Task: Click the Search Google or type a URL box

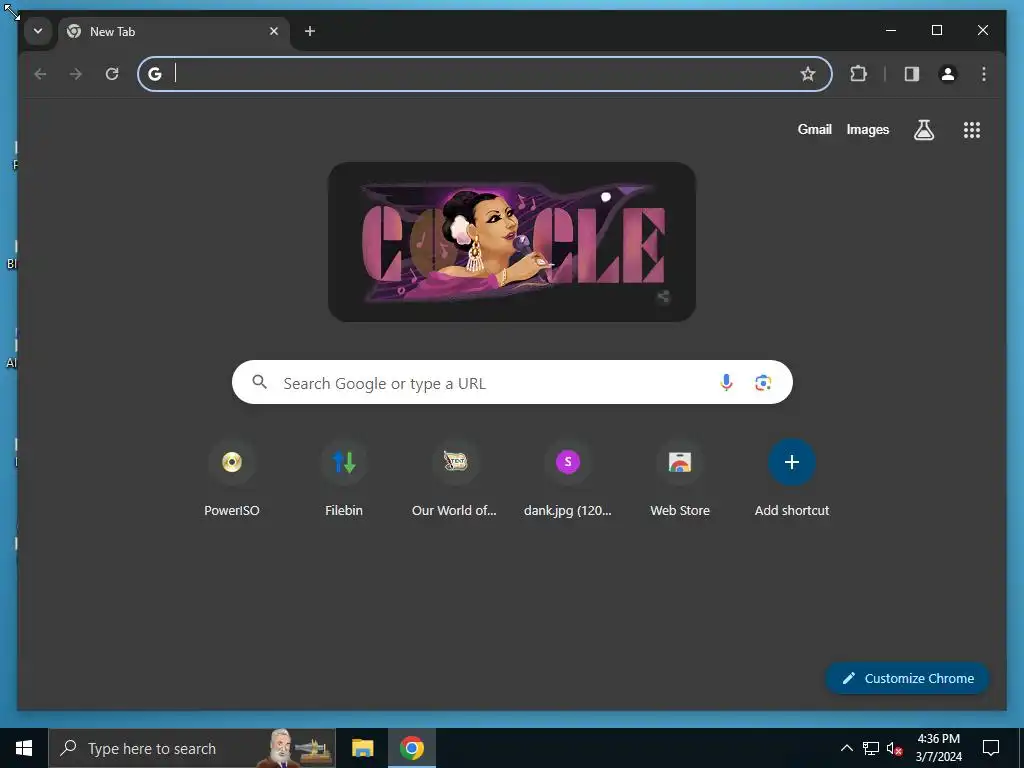Action: [x=512, y=382]
